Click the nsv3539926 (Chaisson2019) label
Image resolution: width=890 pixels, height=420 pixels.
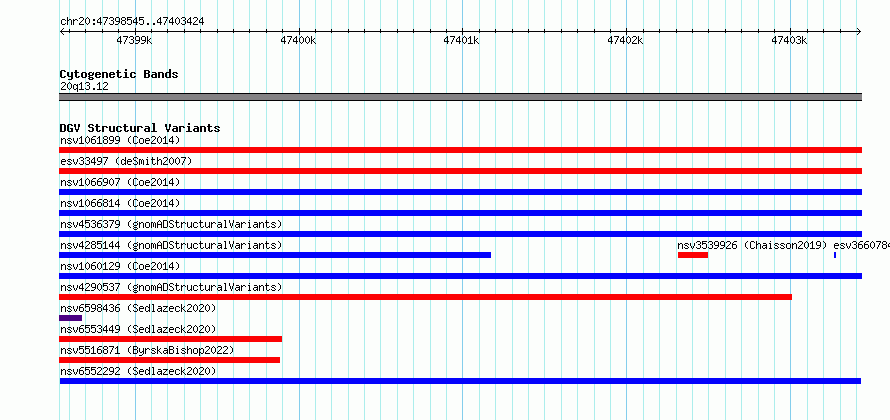point(753,245)
